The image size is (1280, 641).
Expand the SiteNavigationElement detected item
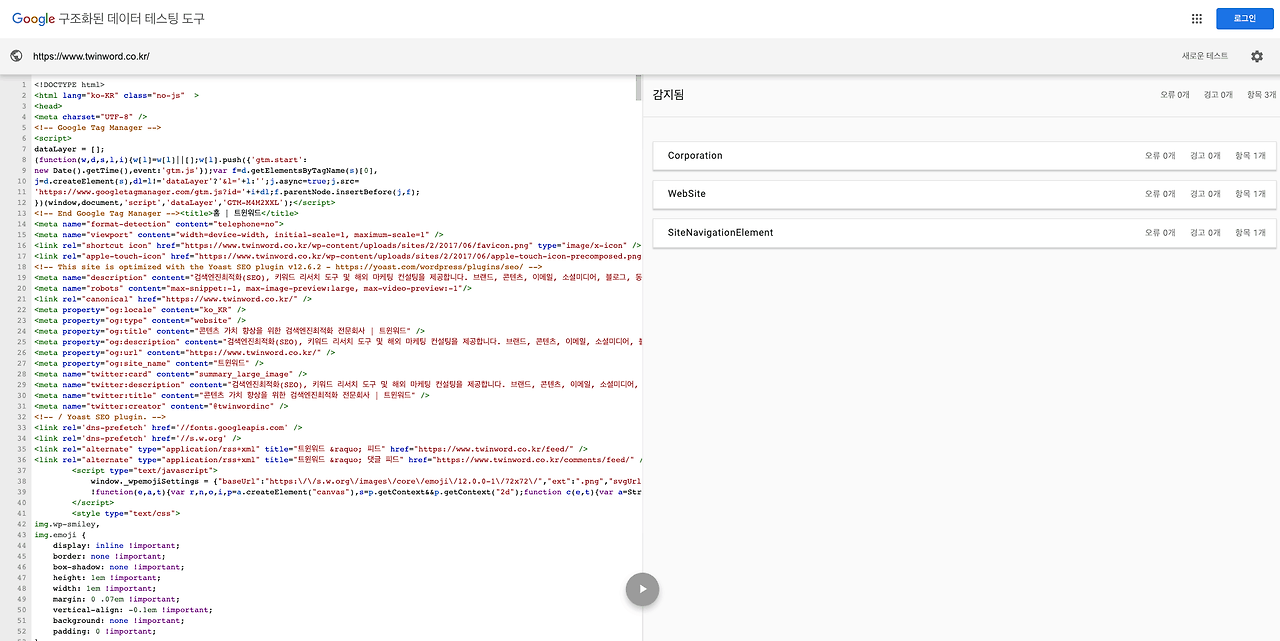coord(722,232)
